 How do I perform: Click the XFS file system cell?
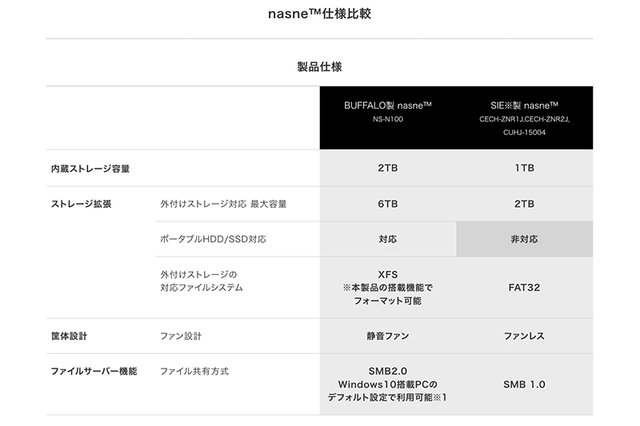coord(388,273)
